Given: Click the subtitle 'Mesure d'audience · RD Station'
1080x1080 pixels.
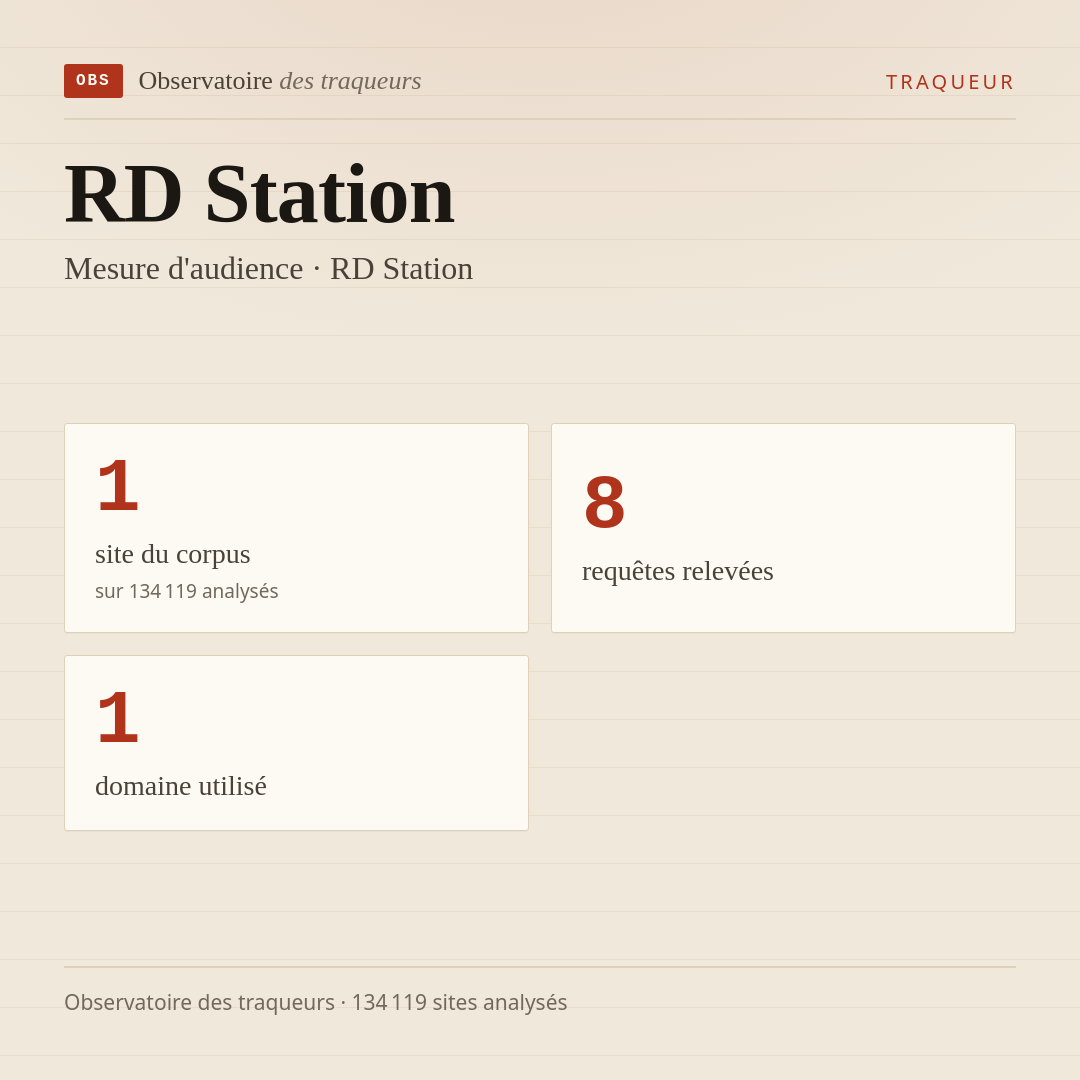Looking at the screenshot, I should pos(269,269).
